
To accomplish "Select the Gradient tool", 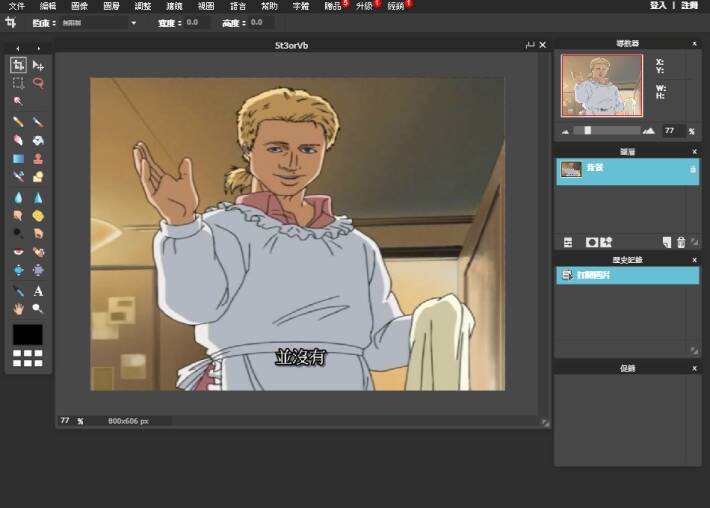I will tap(18, 158).
